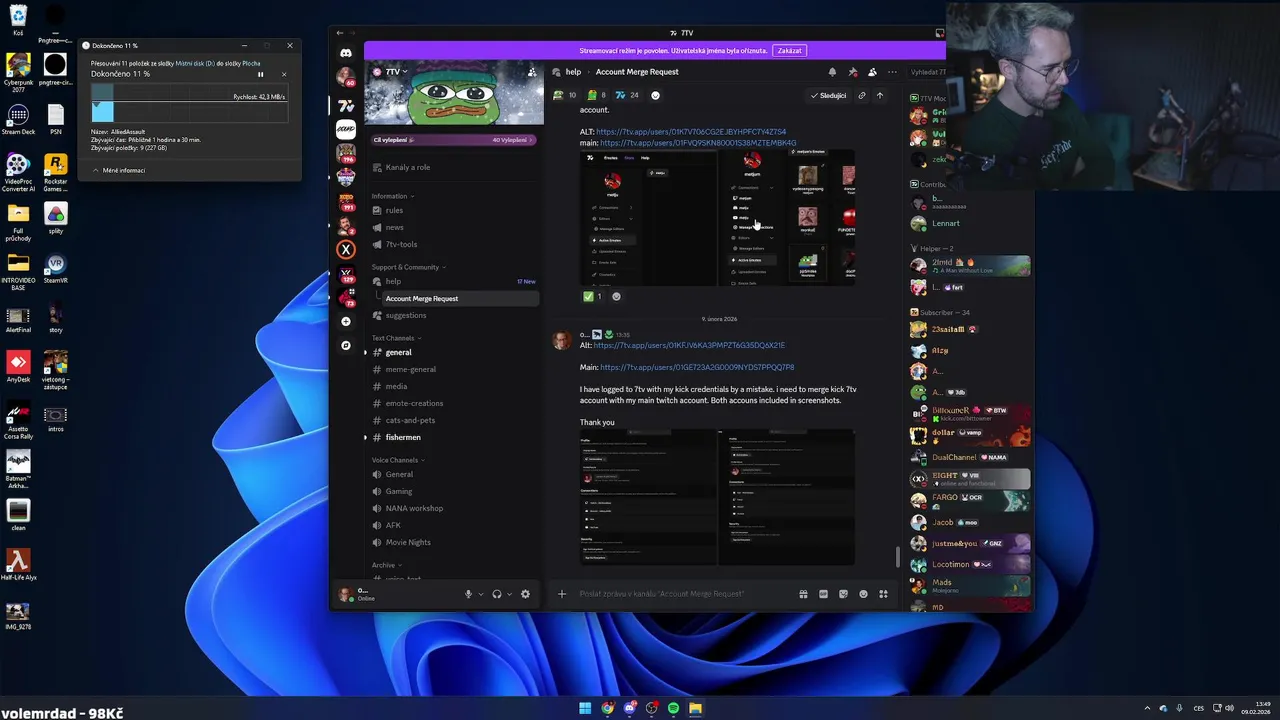Collapse details with Méně informací
This screenshot has height=720, width=1280.
coord(118,170)
